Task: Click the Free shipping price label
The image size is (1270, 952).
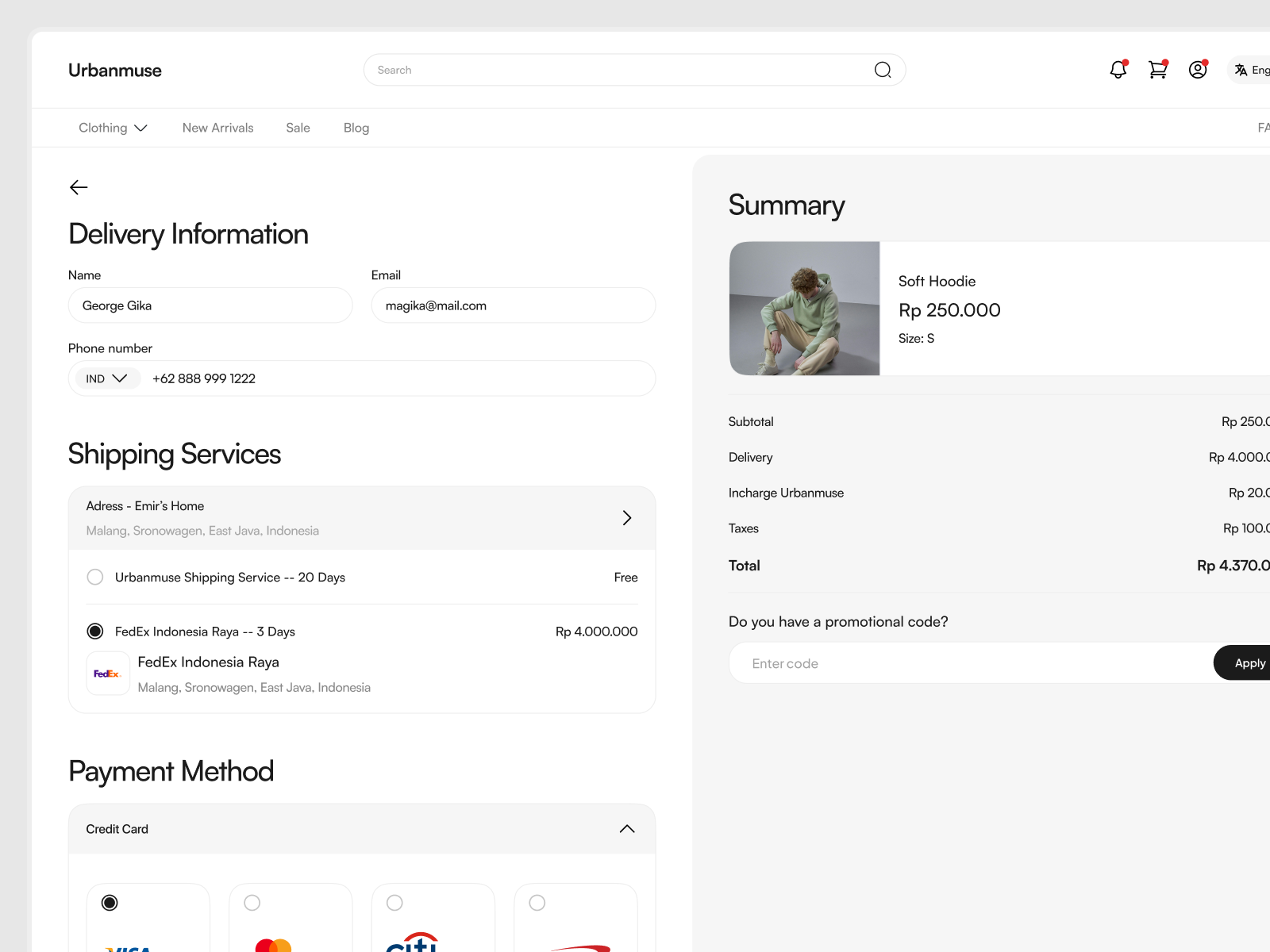Action: coord(626,578)
